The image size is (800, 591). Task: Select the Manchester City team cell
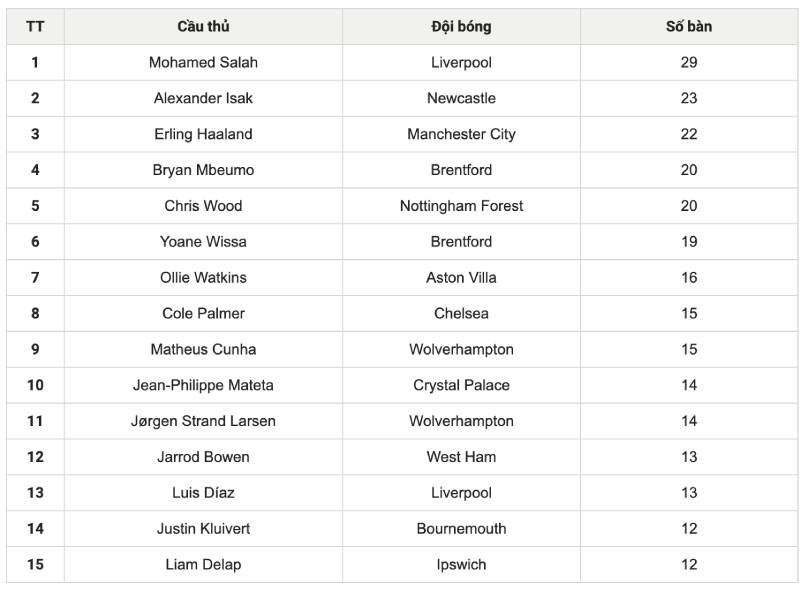click(461, 134)
